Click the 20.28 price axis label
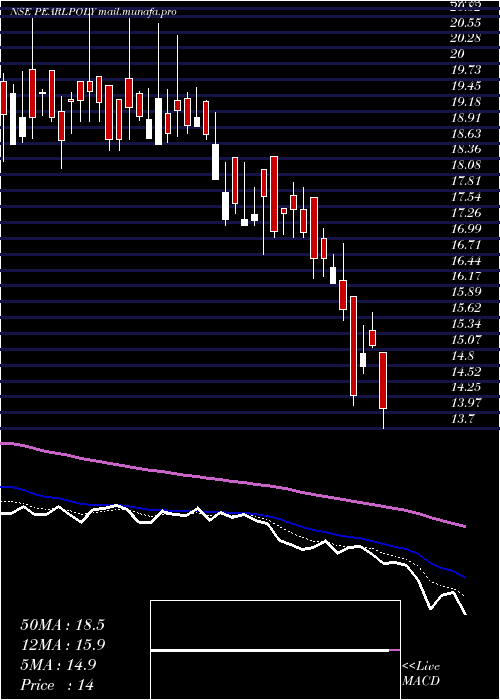The height and width of the screenshot is (700, 500). coord(467,38)
